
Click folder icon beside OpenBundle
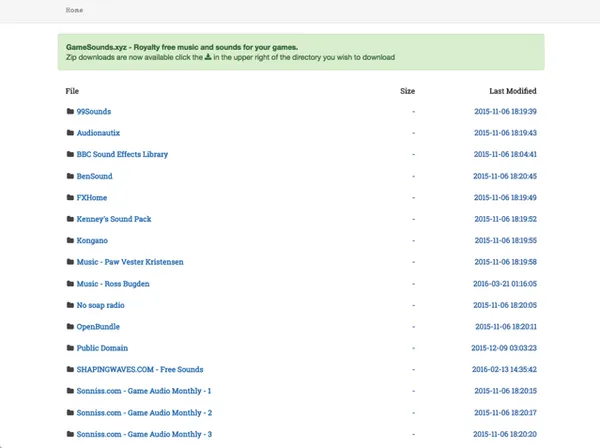point(70,327)
